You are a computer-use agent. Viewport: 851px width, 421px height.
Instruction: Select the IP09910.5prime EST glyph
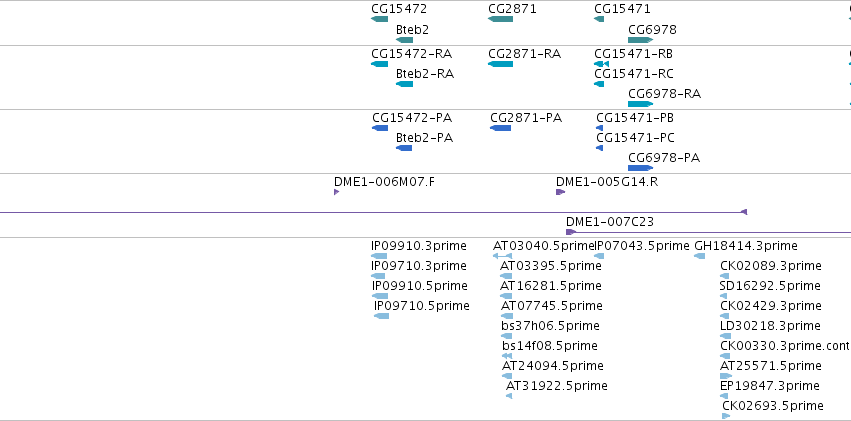click(x=380, y=296)
